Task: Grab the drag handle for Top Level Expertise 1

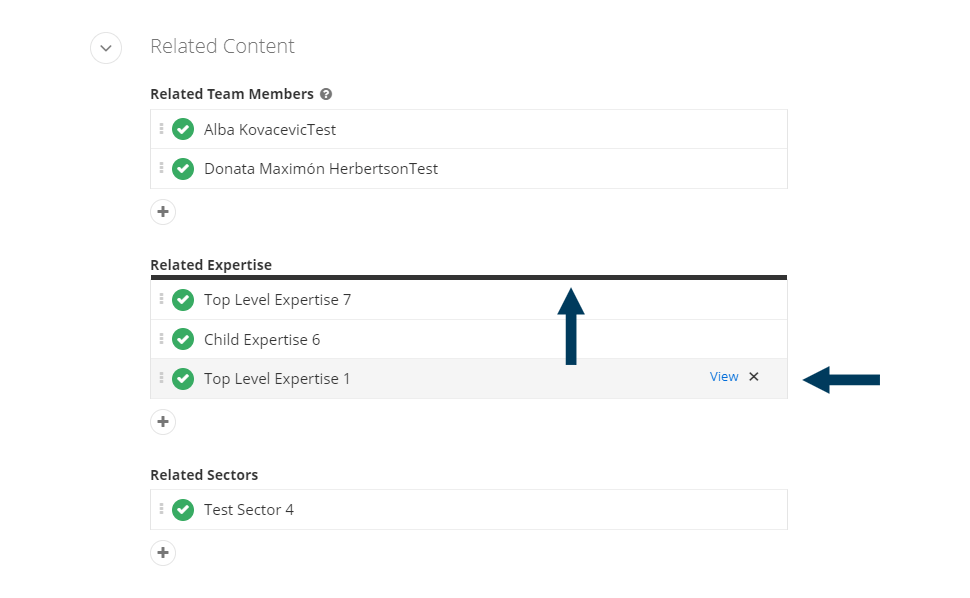Action: click(161, 378)
